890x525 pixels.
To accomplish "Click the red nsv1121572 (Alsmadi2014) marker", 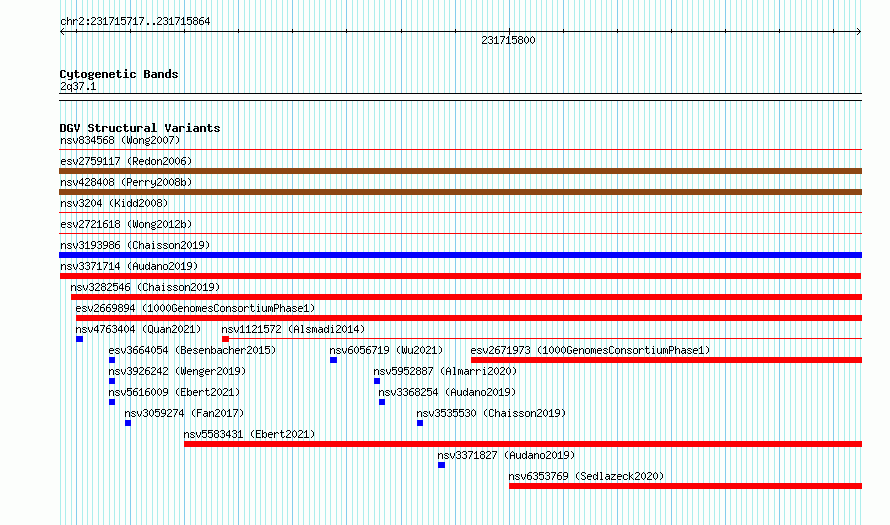I will click(x=225, y=339).
